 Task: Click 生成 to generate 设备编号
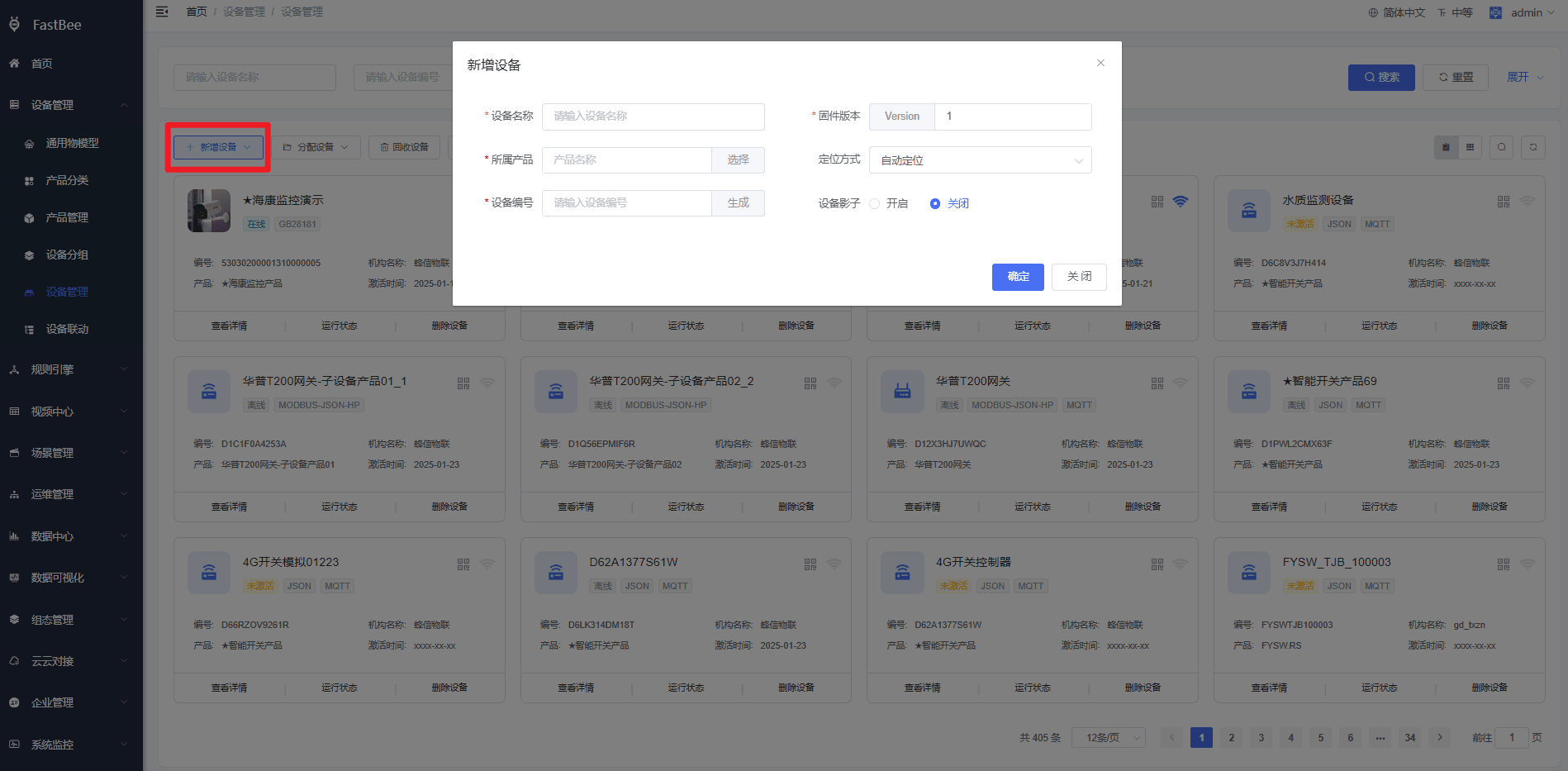[x=738, y=202]
